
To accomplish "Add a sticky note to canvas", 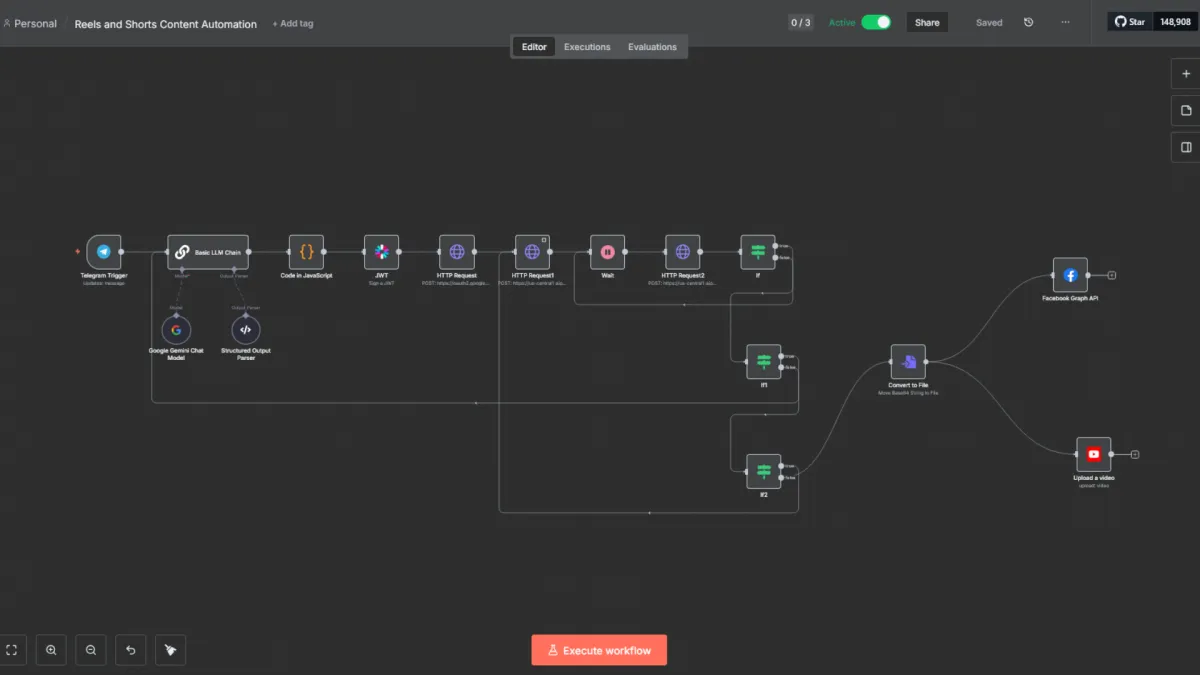I will (1186, 110).
